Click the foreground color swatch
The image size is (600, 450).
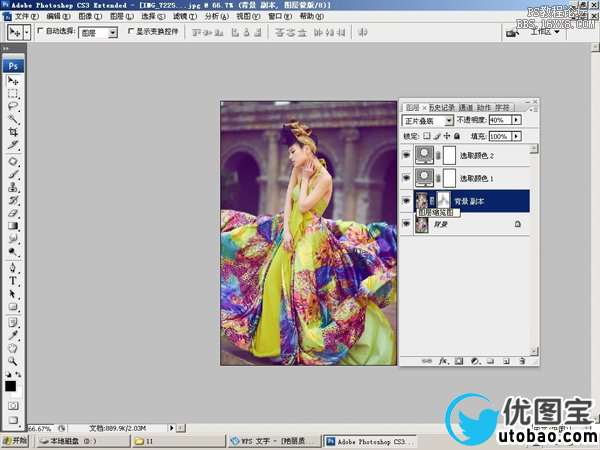click(x=10, y=386)
